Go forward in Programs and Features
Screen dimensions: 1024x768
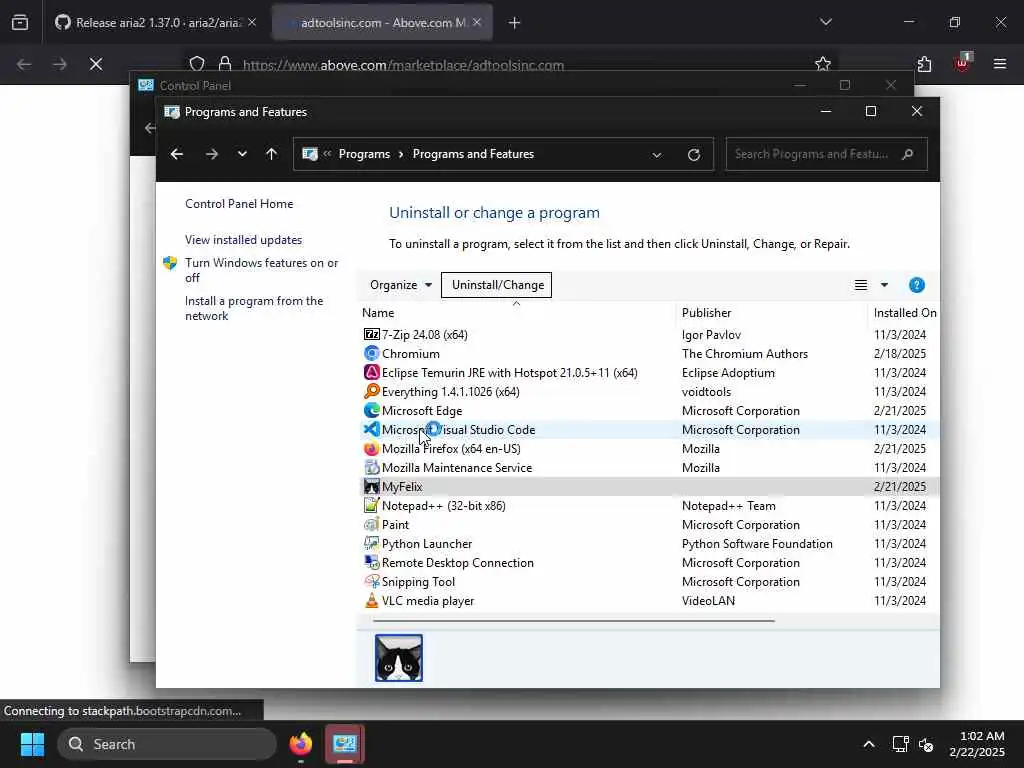212,154
